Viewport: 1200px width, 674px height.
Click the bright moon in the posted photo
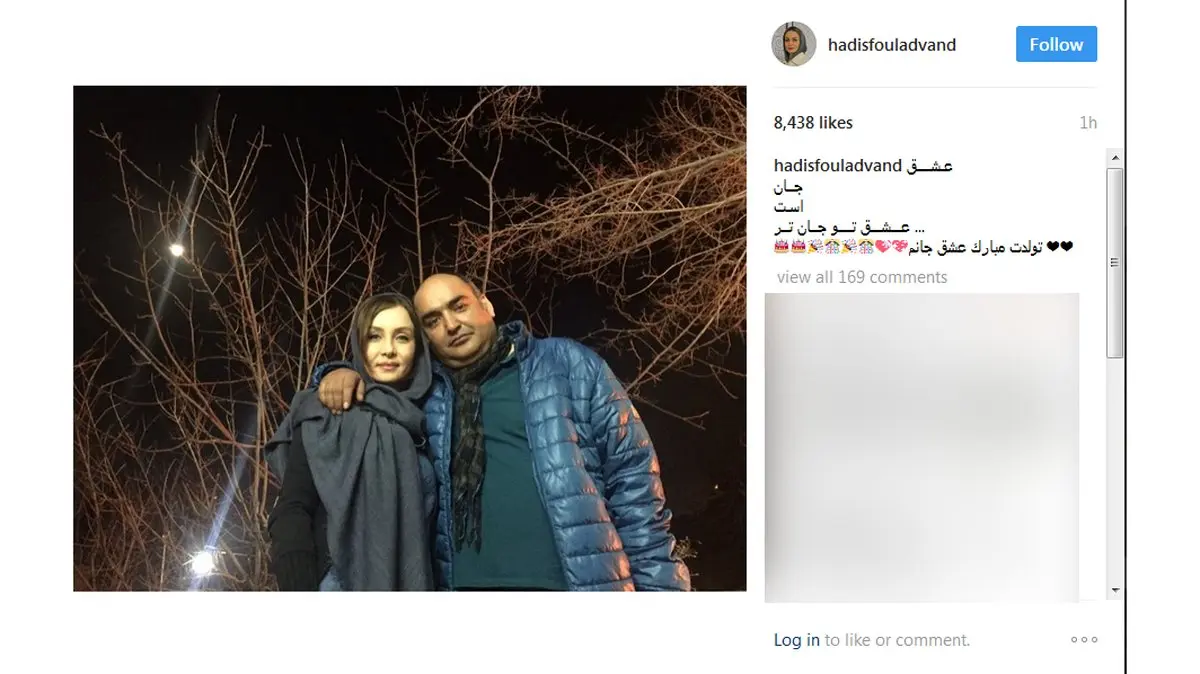click(176, 250)
